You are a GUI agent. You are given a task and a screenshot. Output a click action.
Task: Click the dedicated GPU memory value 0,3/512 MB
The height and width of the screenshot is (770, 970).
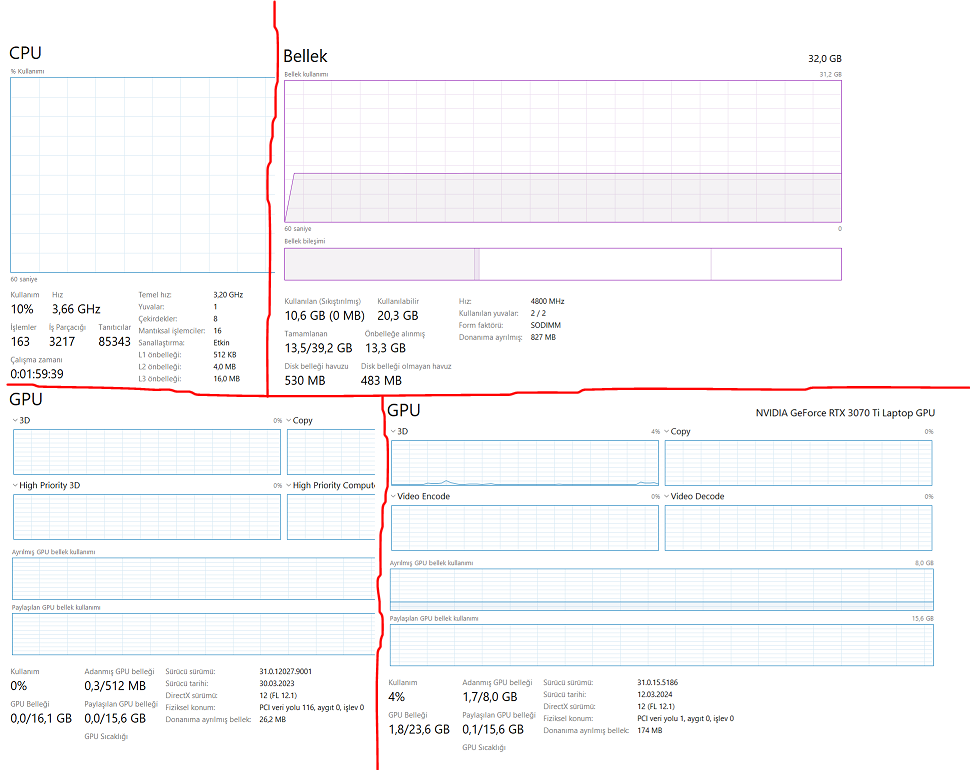point(115,686)
